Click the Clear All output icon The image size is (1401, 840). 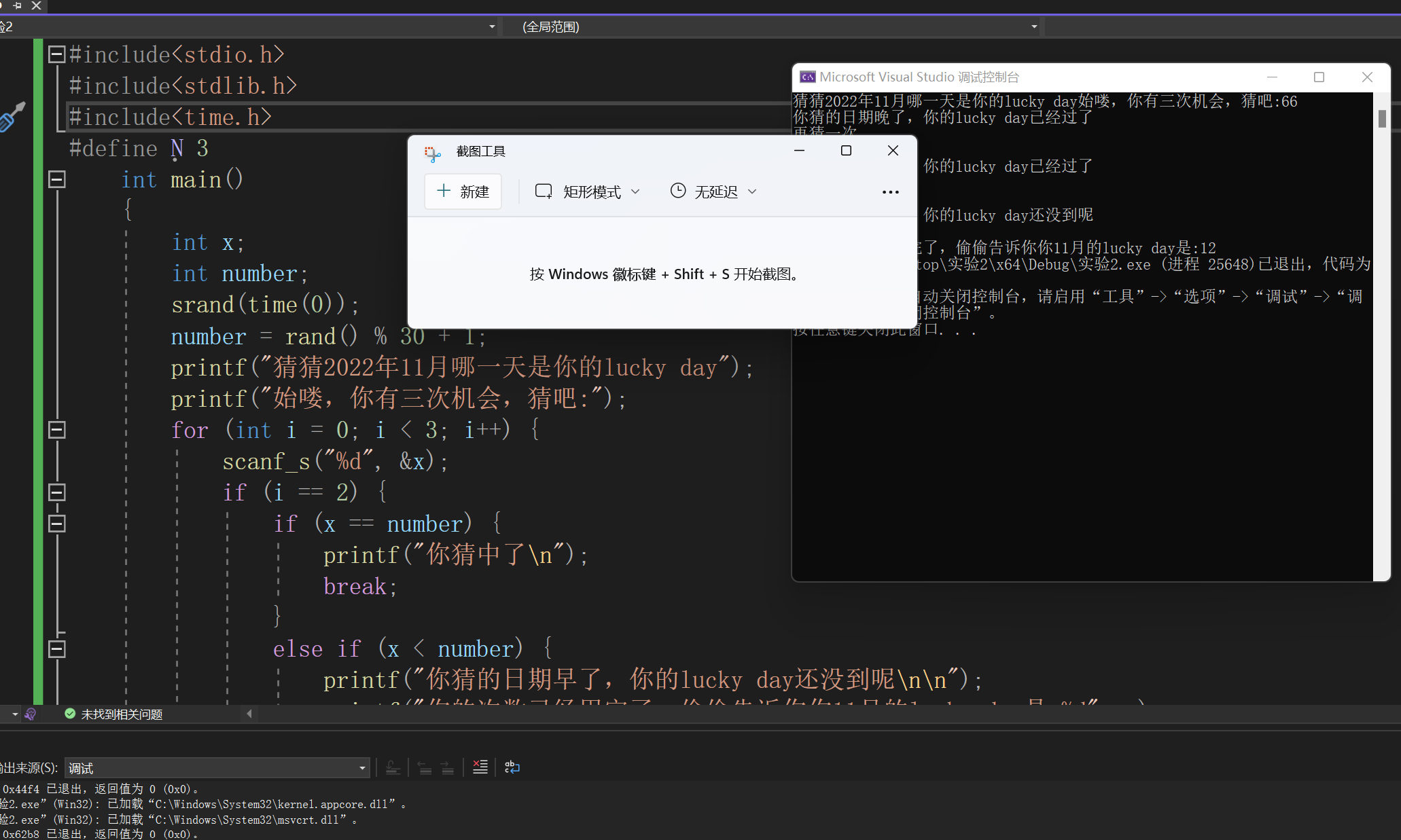tap(480, 767)
